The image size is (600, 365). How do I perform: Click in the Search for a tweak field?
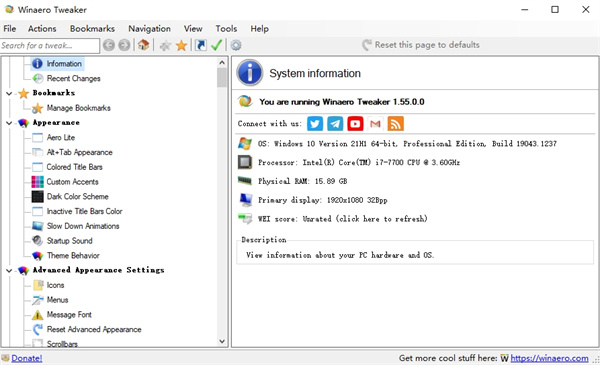click(50, 46)
